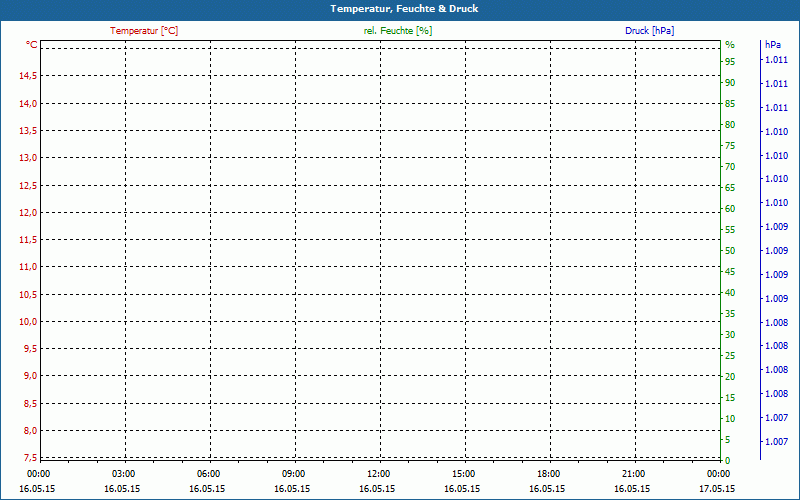Select the 09:00 time axis marker
Image resolution: width=800 pixels, height=500 pixels.
[293, 474]
